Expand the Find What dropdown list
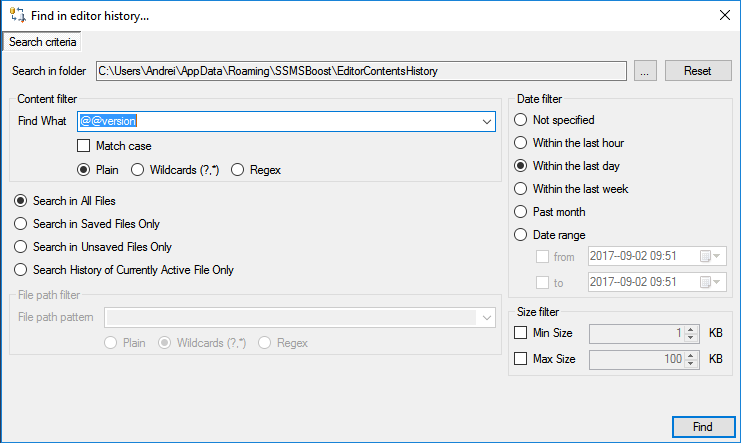Screen dimensions: 741x443 [x=487, y=122]
